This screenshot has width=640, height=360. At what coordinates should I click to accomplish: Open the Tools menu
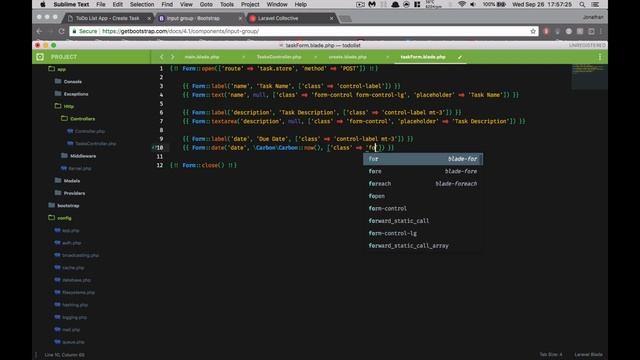227,4
